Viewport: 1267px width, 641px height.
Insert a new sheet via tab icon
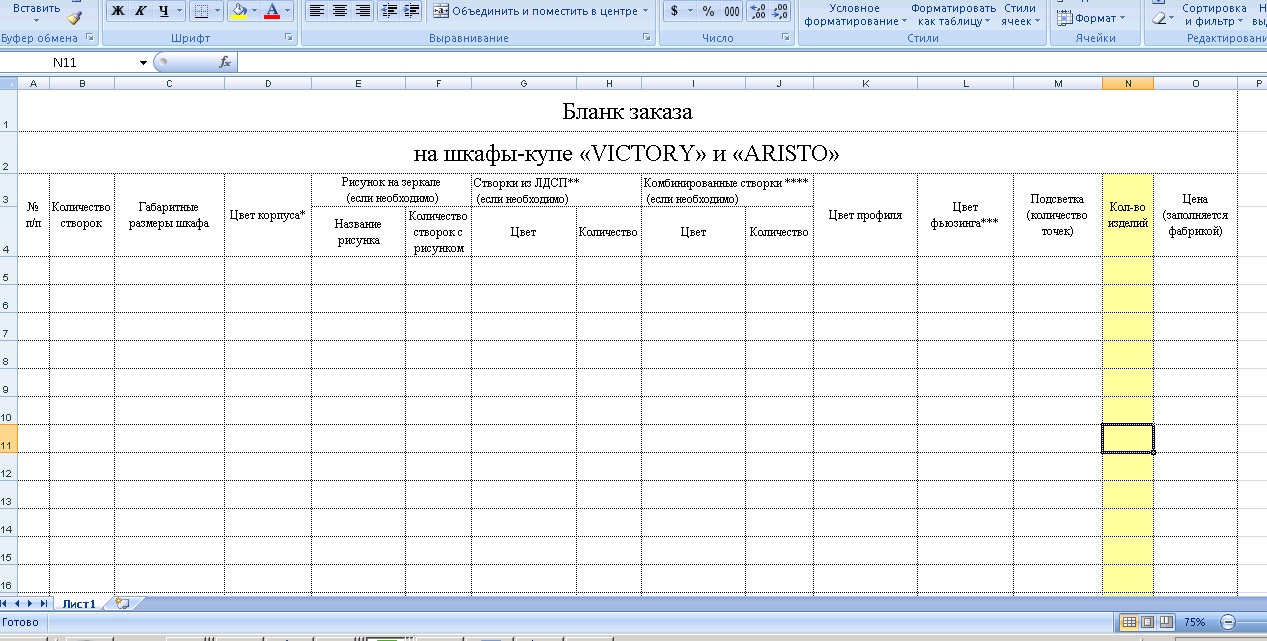(122, 604)
